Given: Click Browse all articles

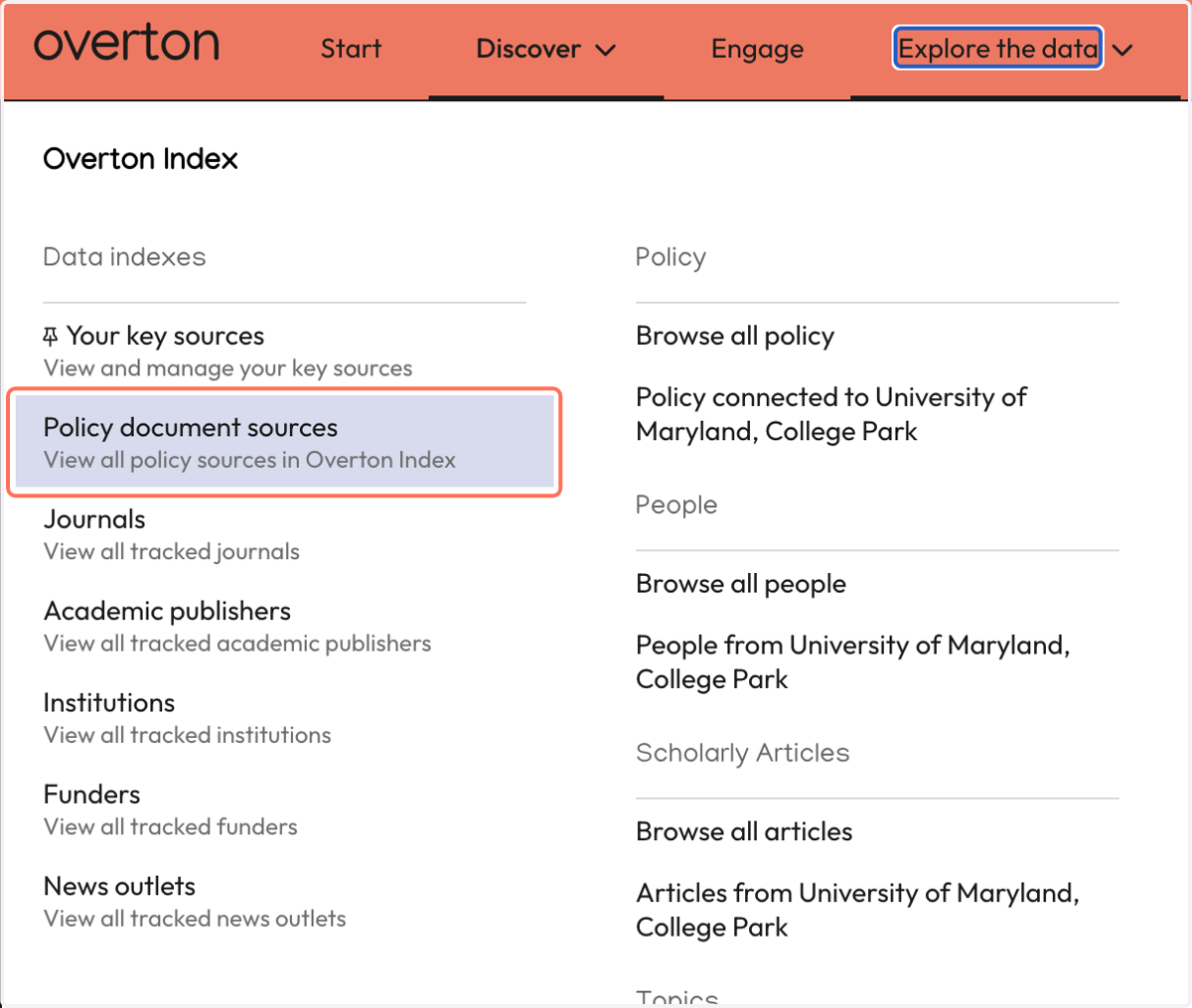Looking at the screenshot, I should [x=744, y=831].
